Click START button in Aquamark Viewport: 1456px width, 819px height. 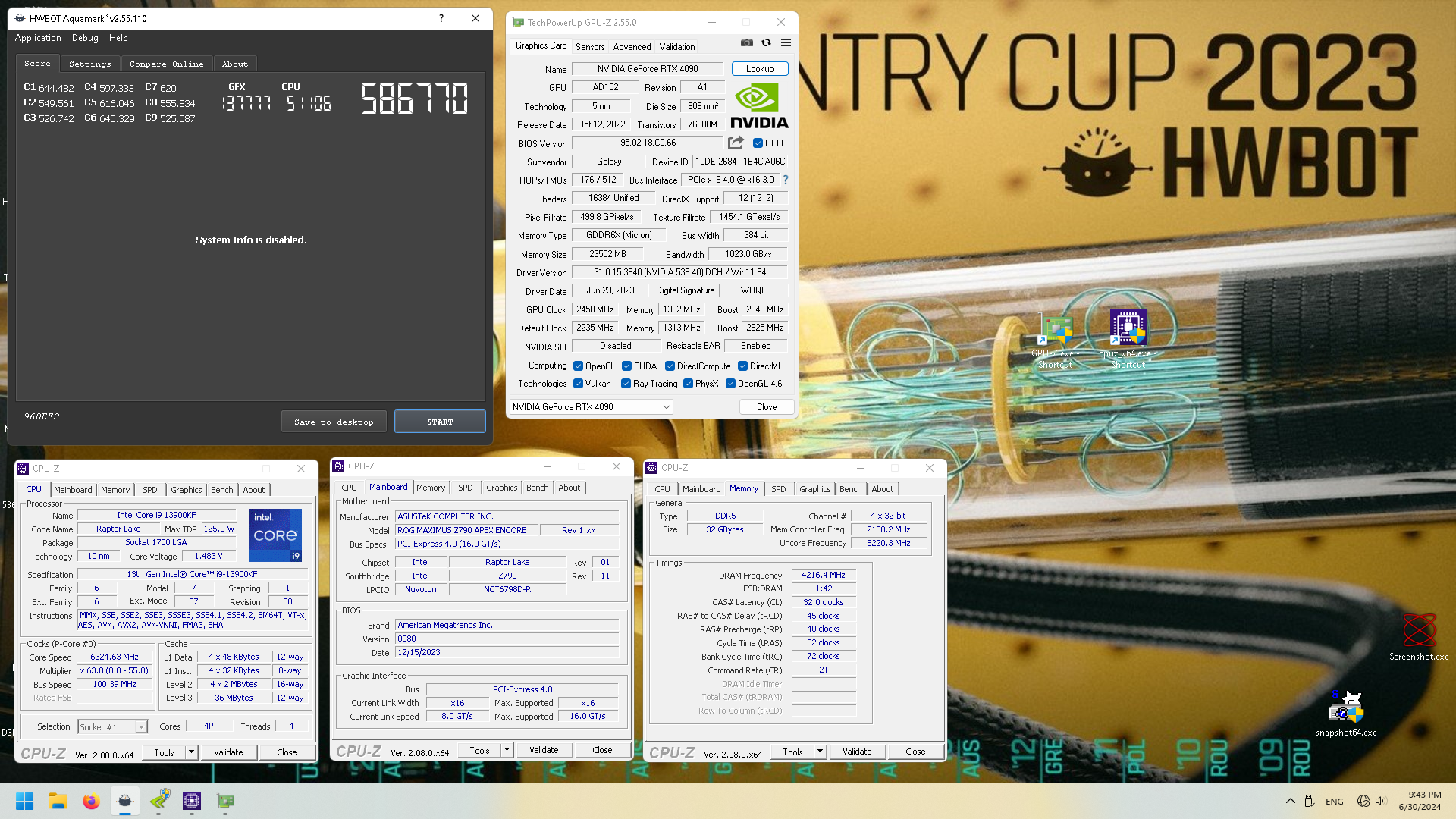440,422
